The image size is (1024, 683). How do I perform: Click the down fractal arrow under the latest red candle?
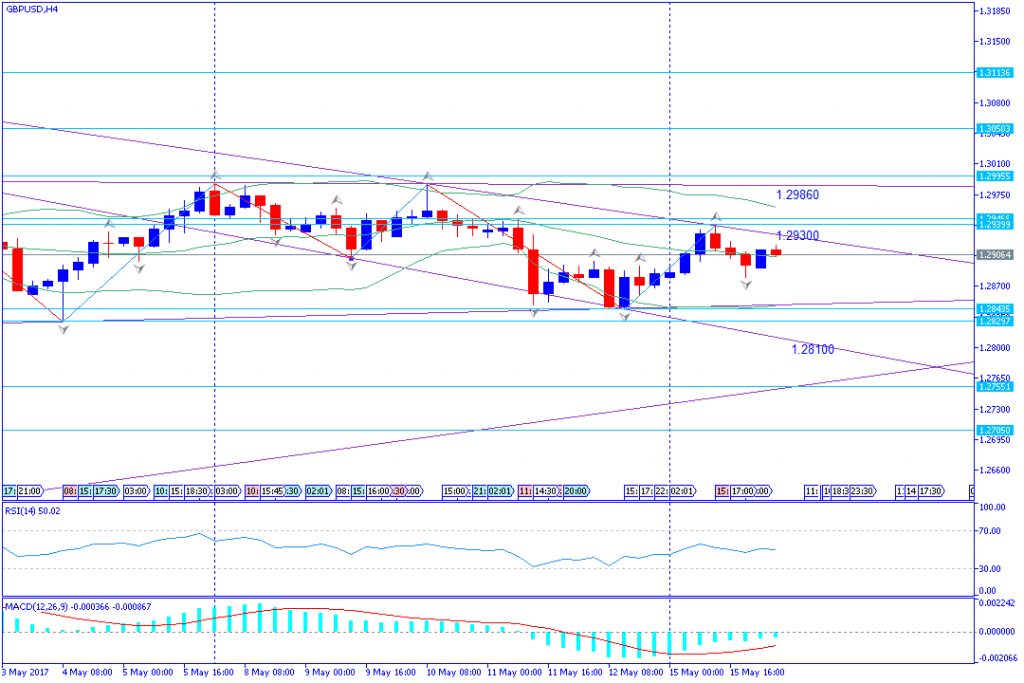pos(746,285)
